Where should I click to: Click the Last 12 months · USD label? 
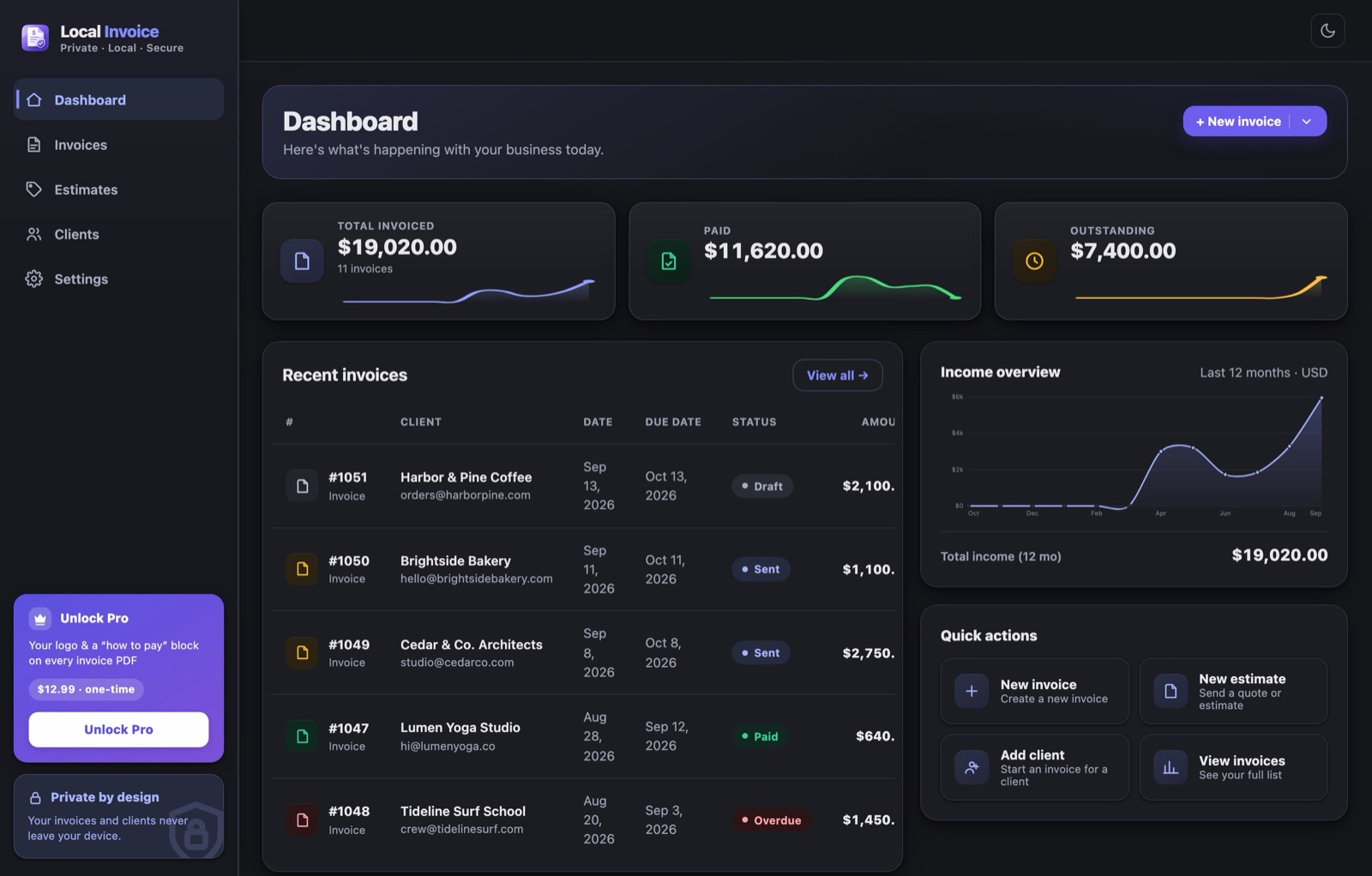point(1264,373)
